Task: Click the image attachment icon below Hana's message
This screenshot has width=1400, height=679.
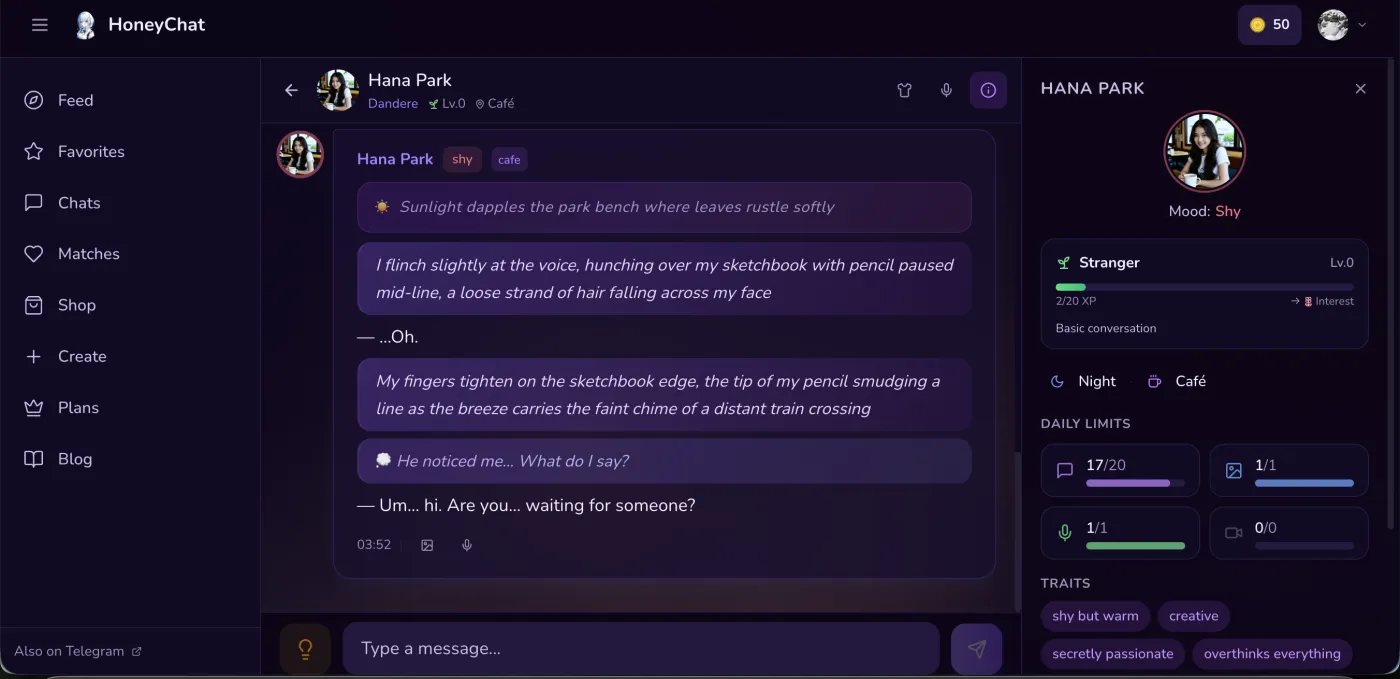Action: (x=427, y=545)
